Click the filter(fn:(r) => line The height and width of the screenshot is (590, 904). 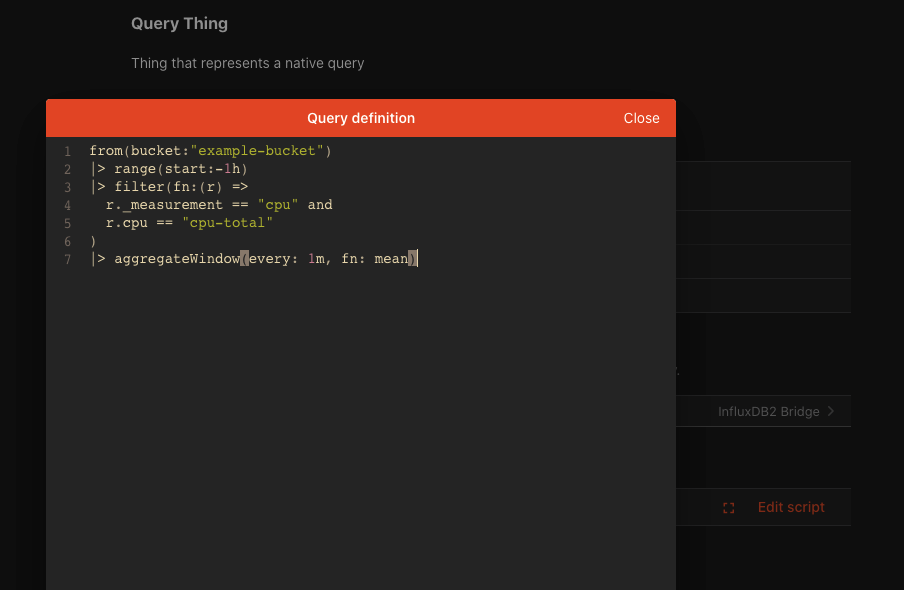[170, 187]
